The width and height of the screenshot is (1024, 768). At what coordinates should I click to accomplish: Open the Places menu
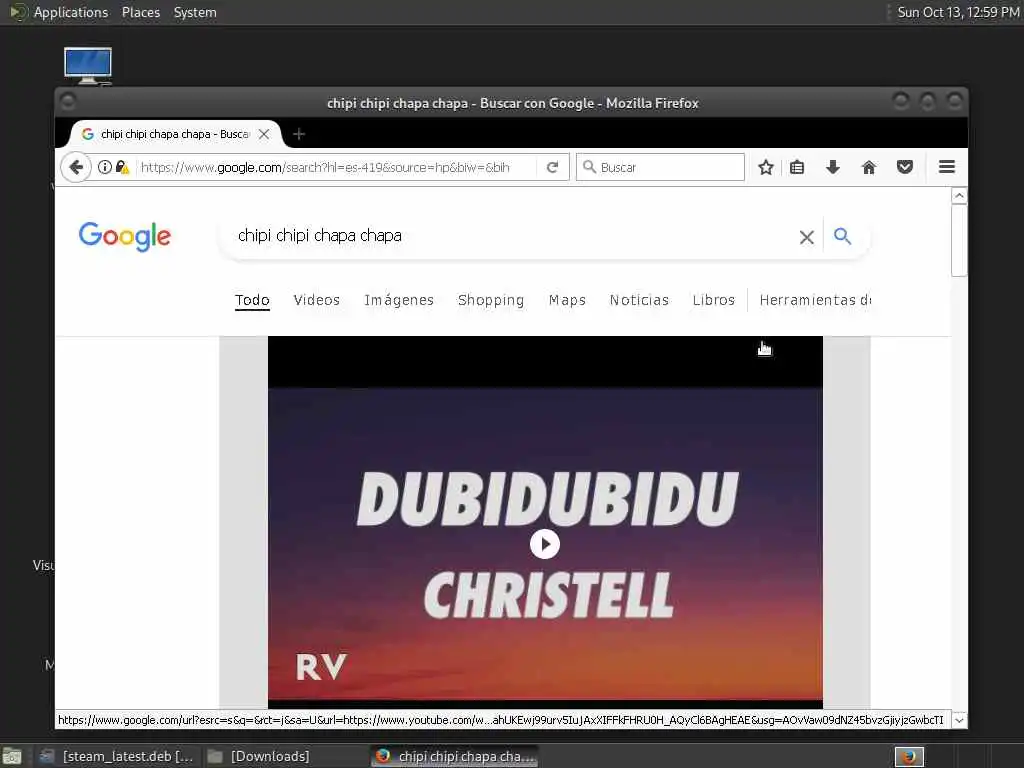pyautogui.click(x=140, y=12)
